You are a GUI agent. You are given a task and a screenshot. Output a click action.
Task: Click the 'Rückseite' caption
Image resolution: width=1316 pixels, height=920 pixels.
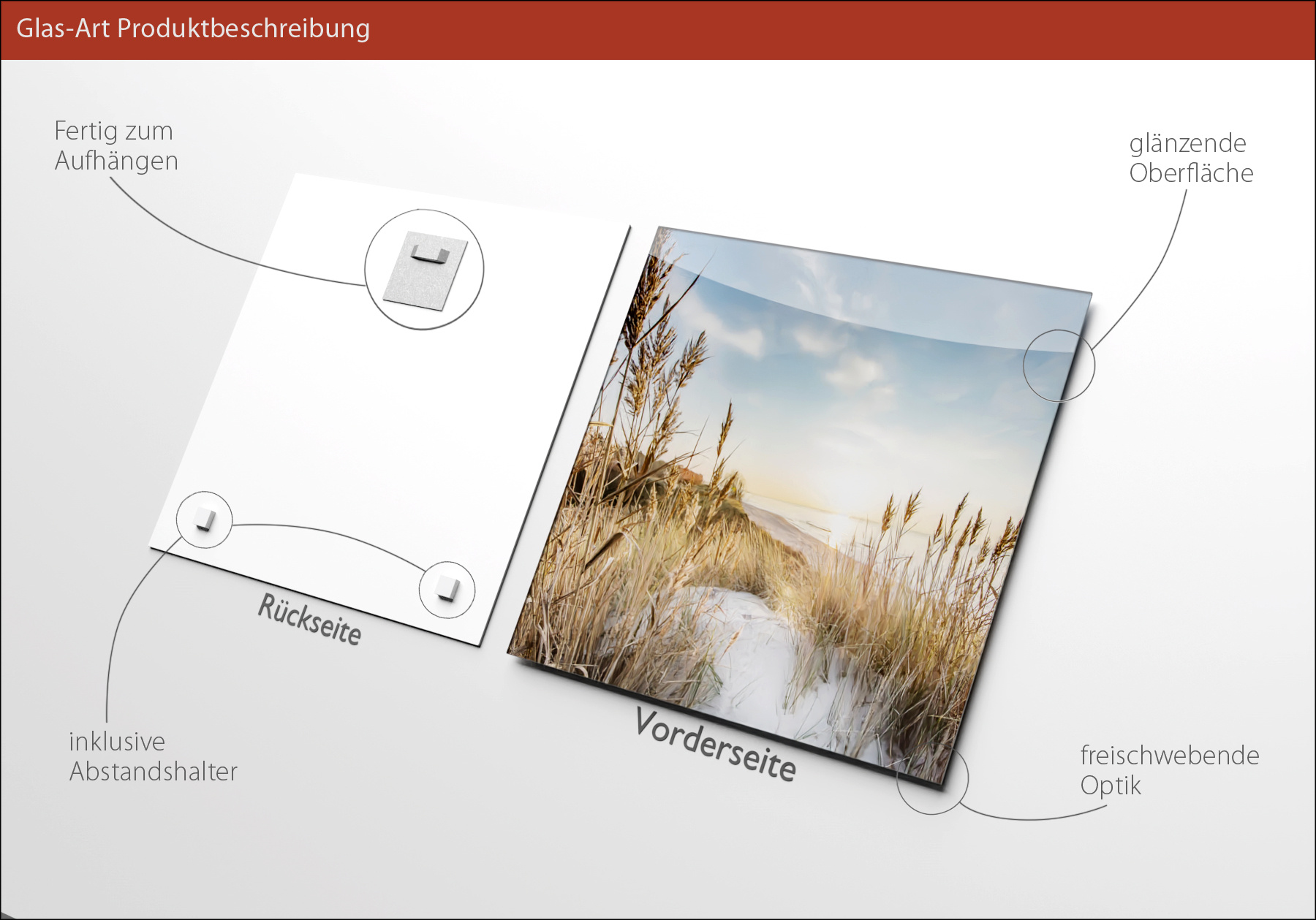[310, 620]
